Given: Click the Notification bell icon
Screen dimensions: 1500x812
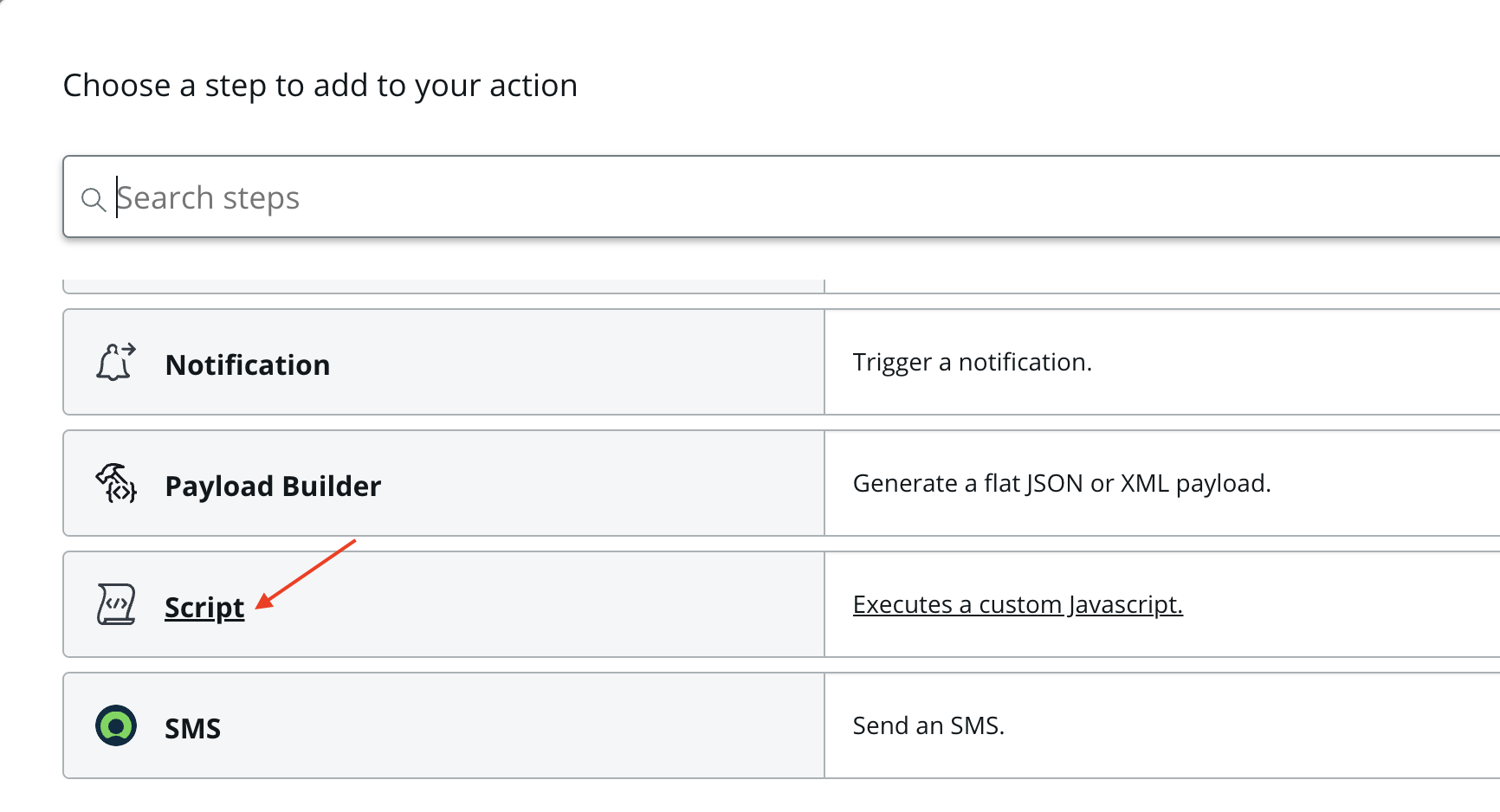Looking at the screenshot, I should coord(116,362).
